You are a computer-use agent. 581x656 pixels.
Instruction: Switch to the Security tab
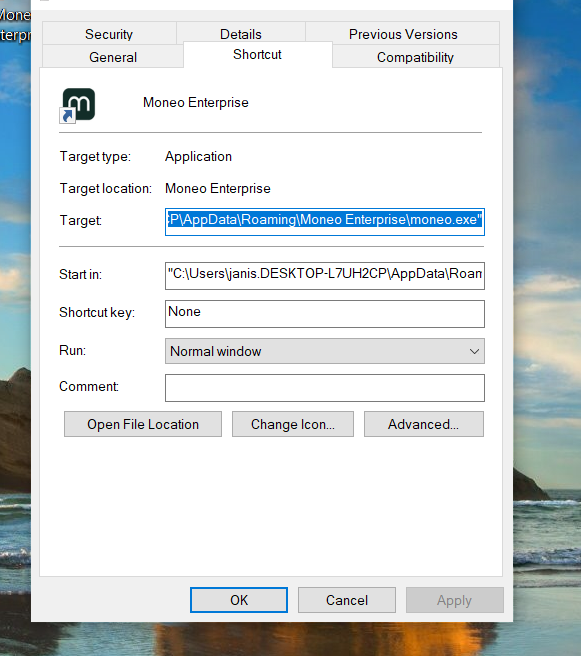[x=109, y=34]
